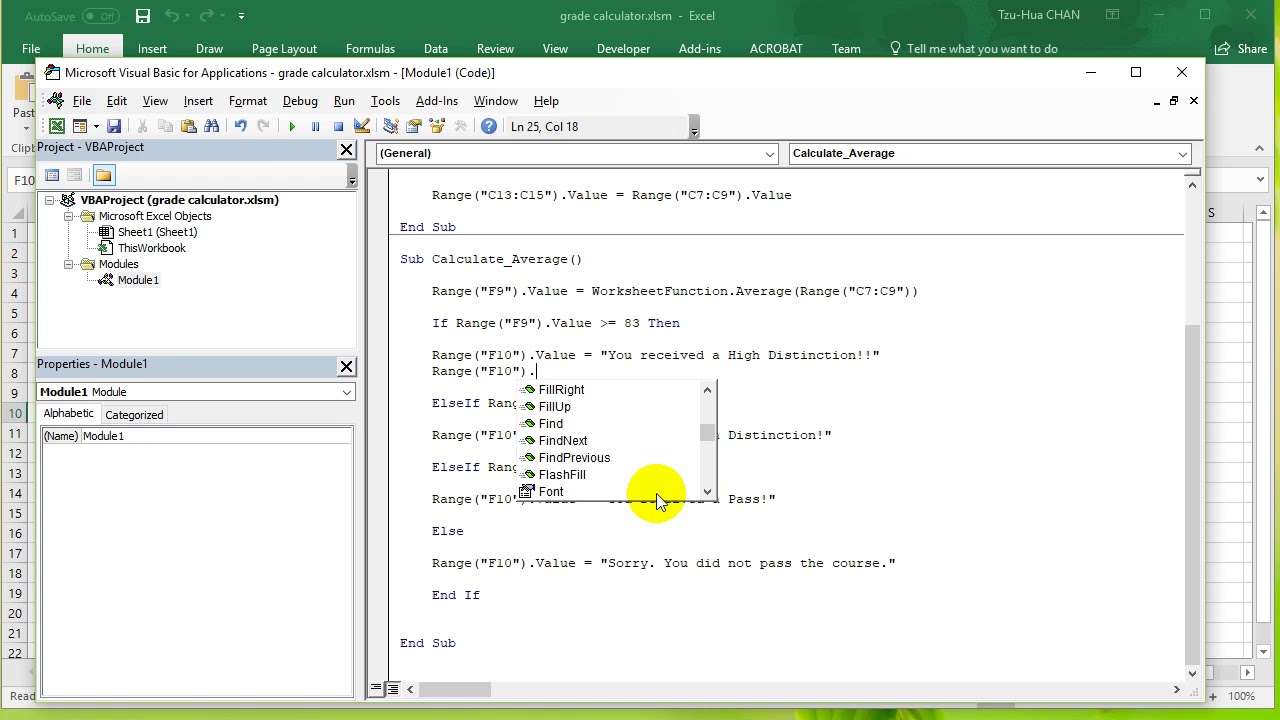Select Sheet1 (Sheet1) in project tree

[157, 232]
